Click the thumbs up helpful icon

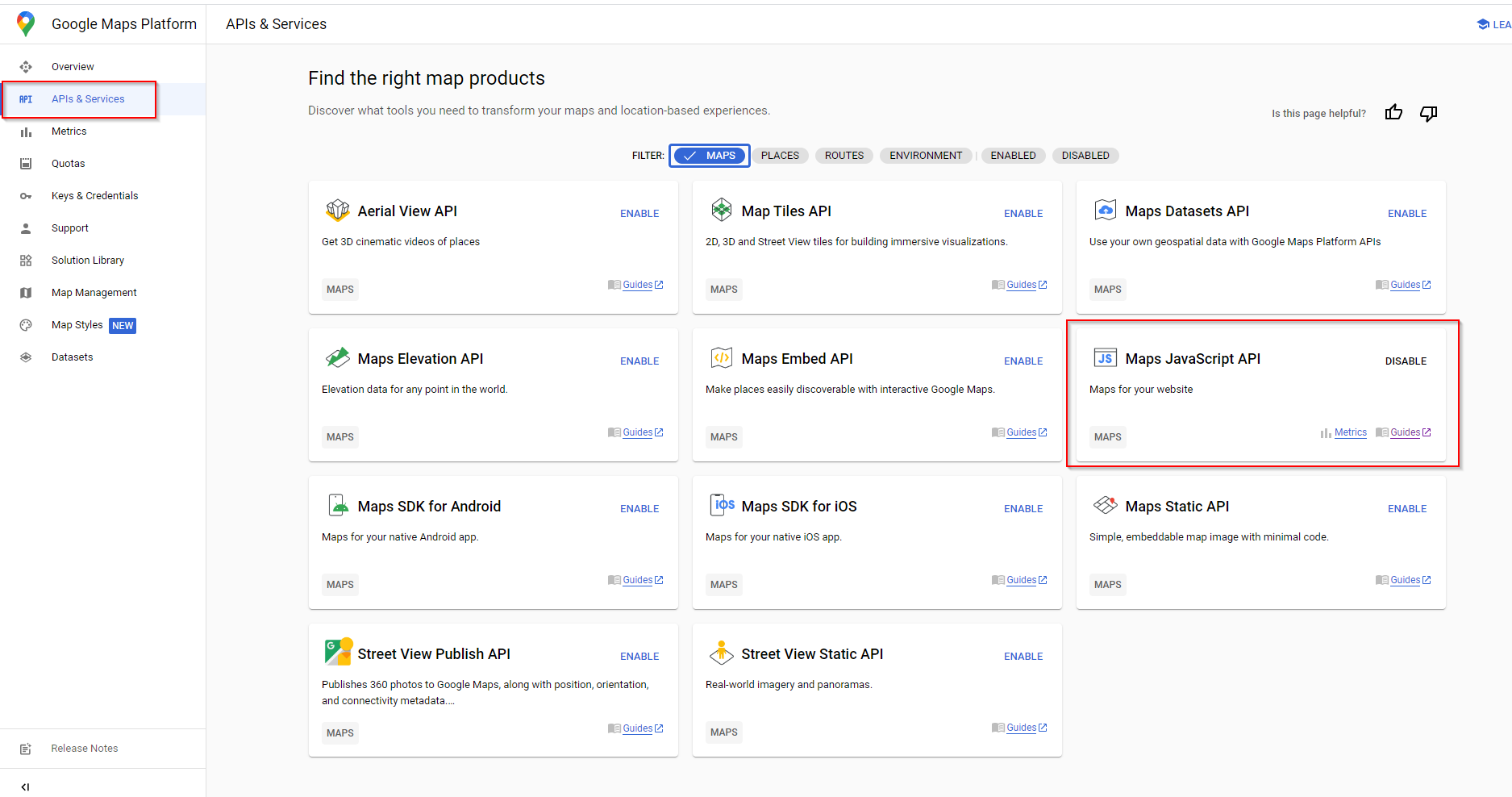click(x=1393, y=113)
